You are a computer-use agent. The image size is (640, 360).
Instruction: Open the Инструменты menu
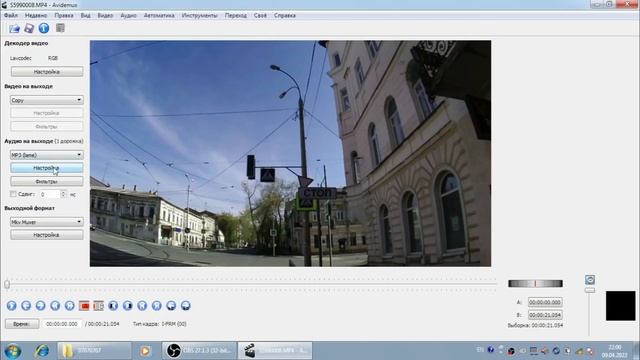(x=200, y=16)
